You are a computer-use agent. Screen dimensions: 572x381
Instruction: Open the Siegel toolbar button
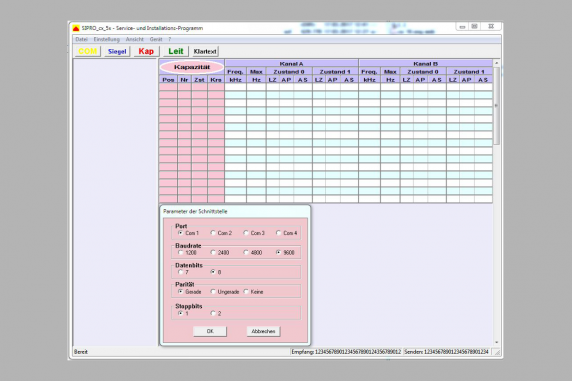click(x=117, y=51)
